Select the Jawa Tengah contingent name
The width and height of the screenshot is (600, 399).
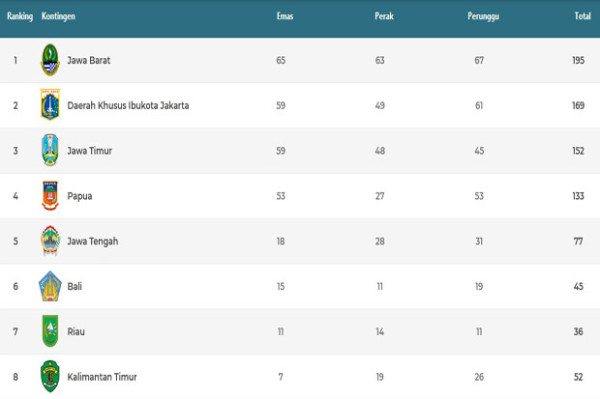[93, 241]
